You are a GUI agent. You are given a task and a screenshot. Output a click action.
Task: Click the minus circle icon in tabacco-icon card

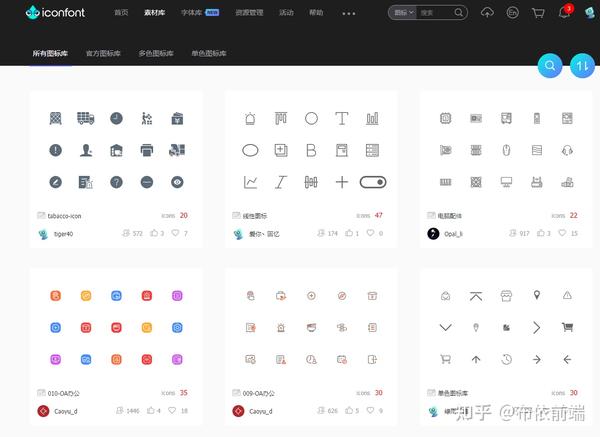147,182
